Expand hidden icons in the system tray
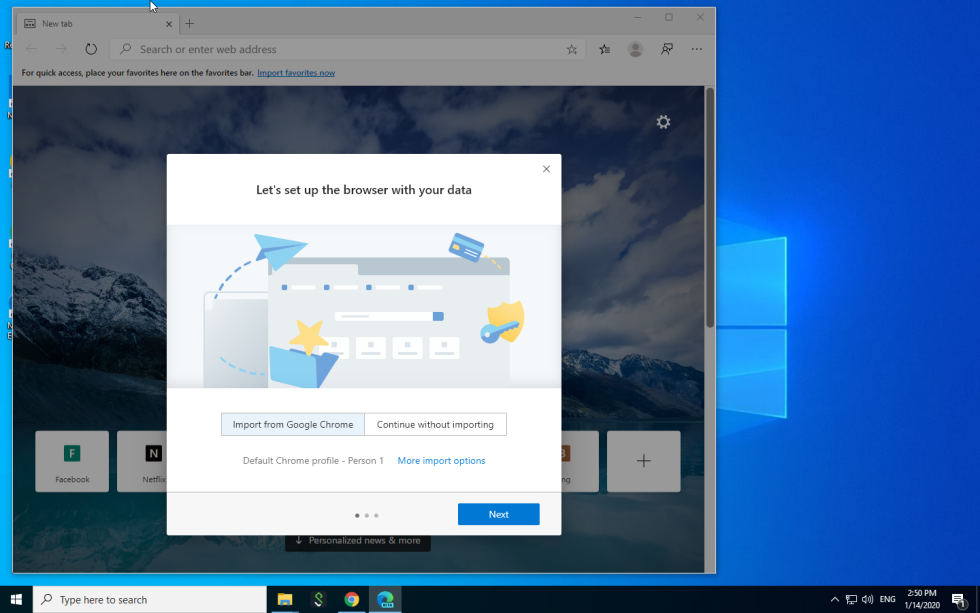The image size is (980, 613). point(834,599)
